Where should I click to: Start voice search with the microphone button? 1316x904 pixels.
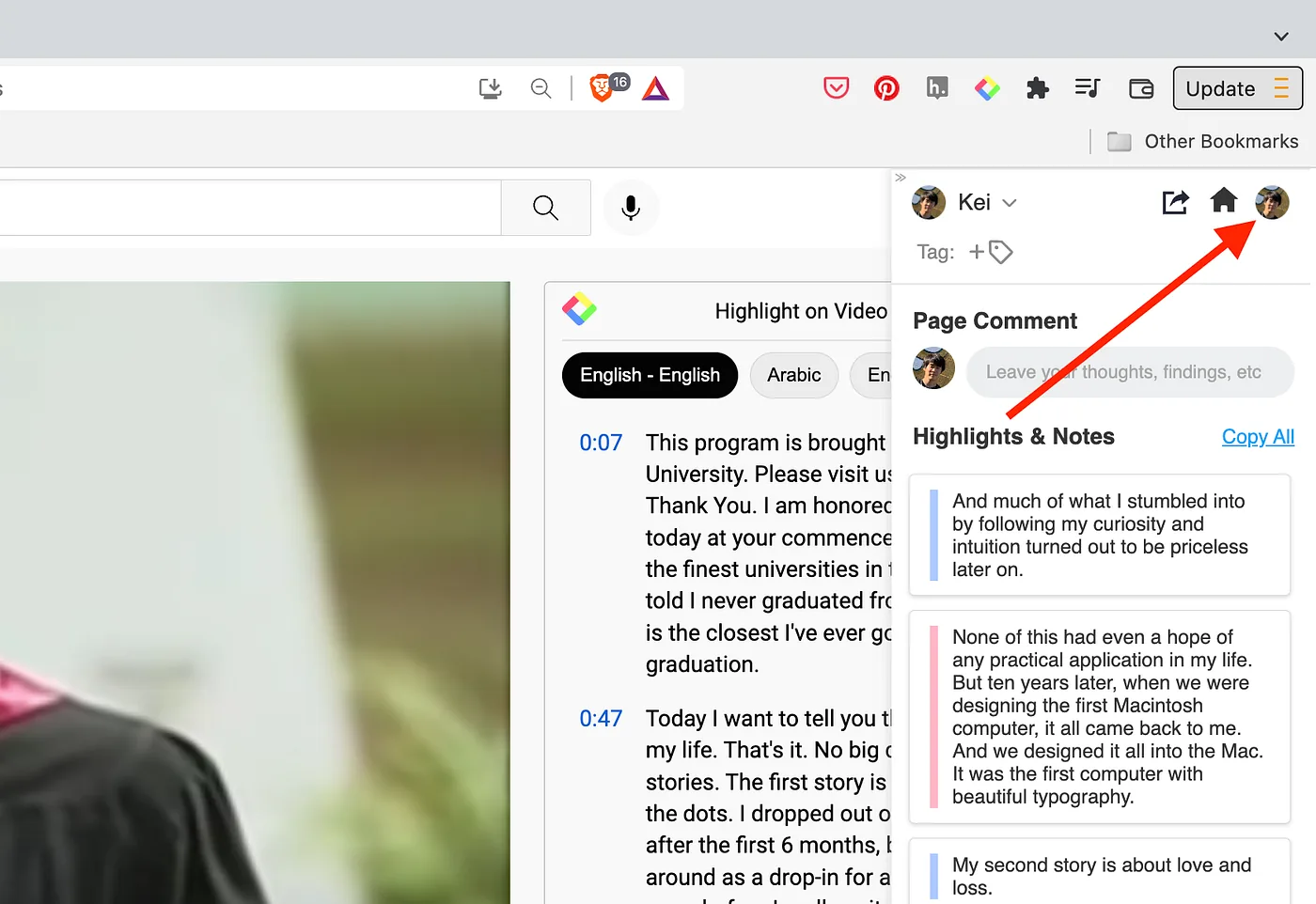(x=631, y=208)
